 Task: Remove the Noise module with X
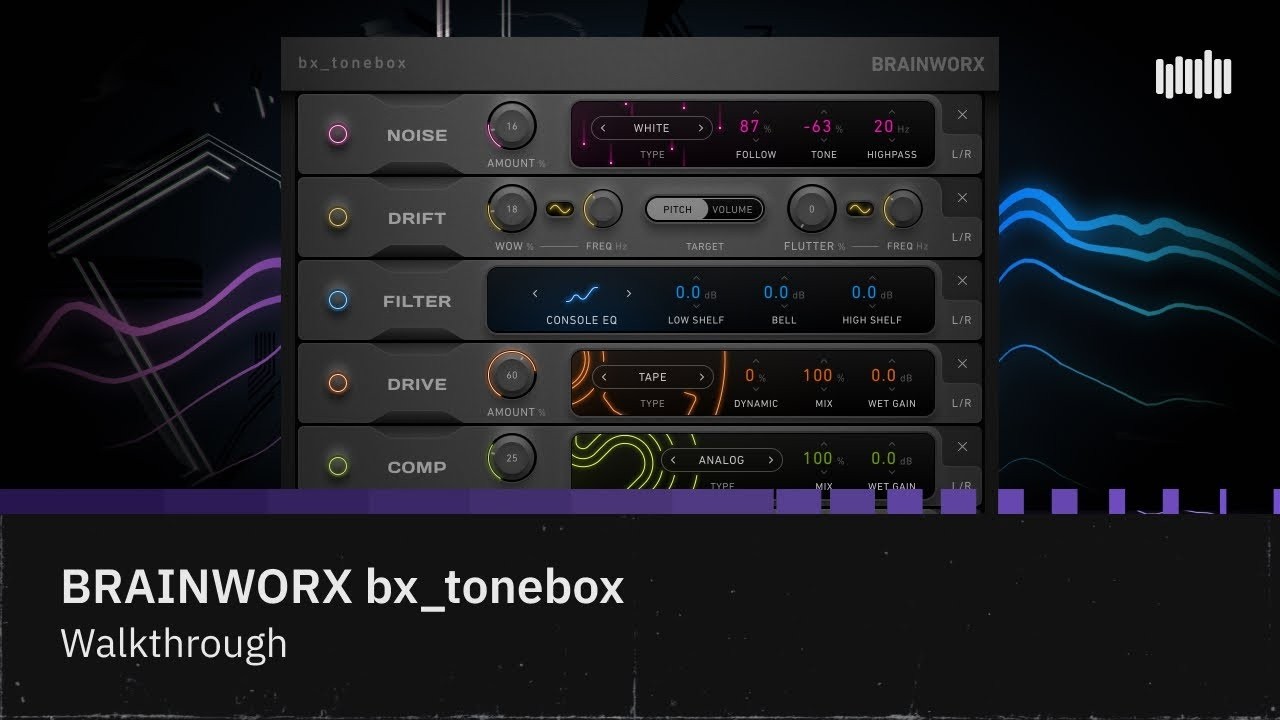[962, 115]
